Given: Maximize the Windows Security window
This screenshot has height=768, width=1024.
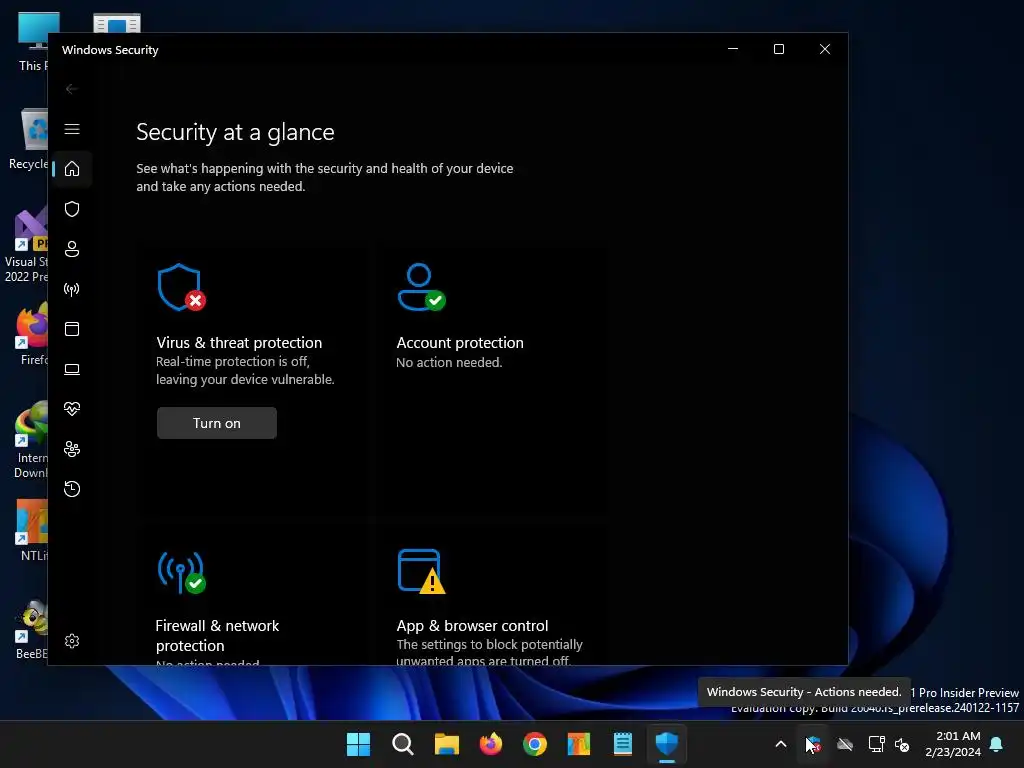Looking at the screenshot, I should (x=778, y=50).
